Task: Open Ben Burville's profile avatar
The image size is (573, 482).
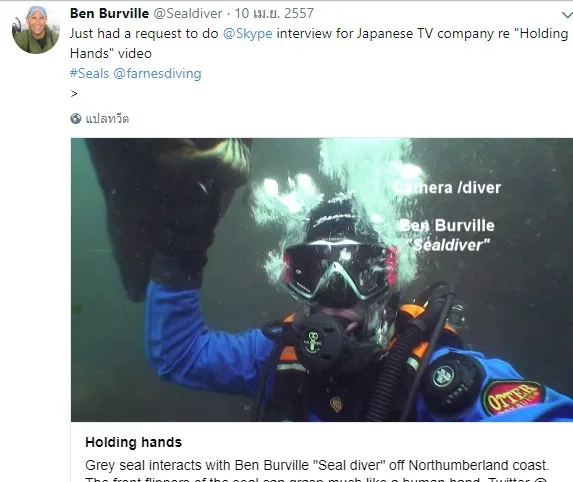Action: click(35, 30)
